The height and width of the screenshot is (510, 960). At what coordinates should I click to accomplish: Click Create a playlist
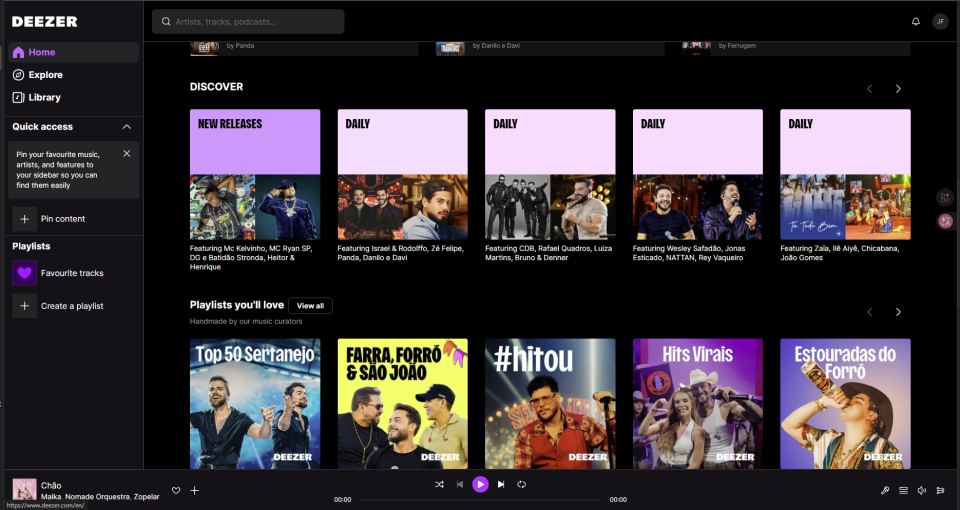tap(73, 306)
